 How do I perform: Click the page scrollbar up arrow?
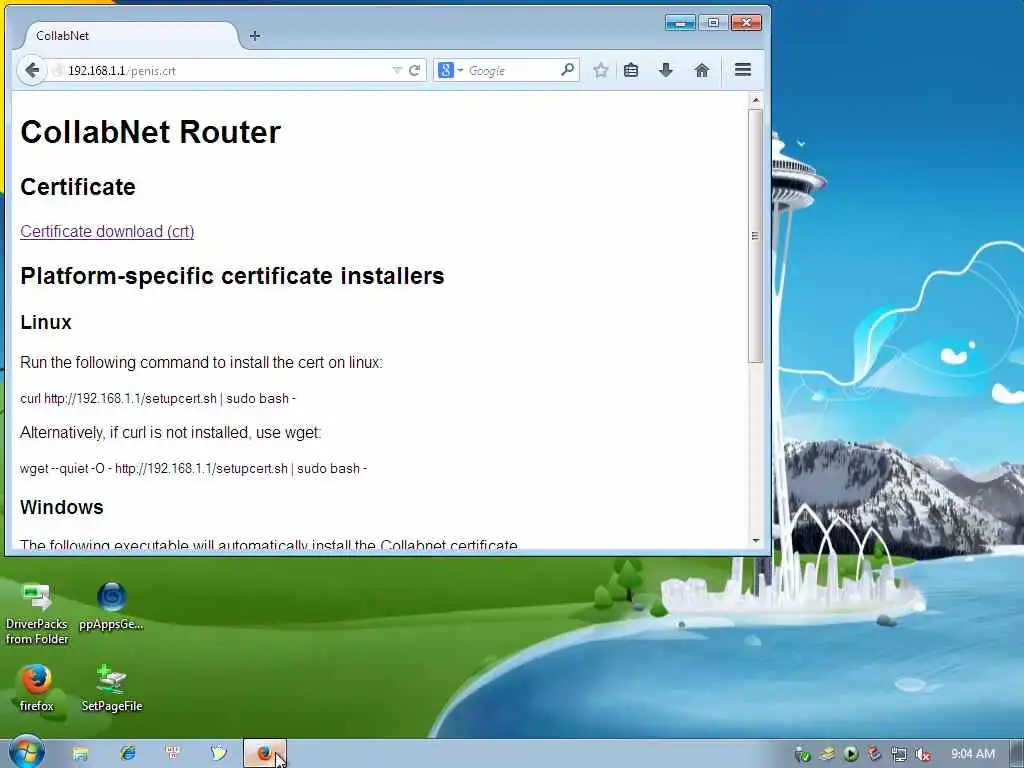click(x=756, y=101)
